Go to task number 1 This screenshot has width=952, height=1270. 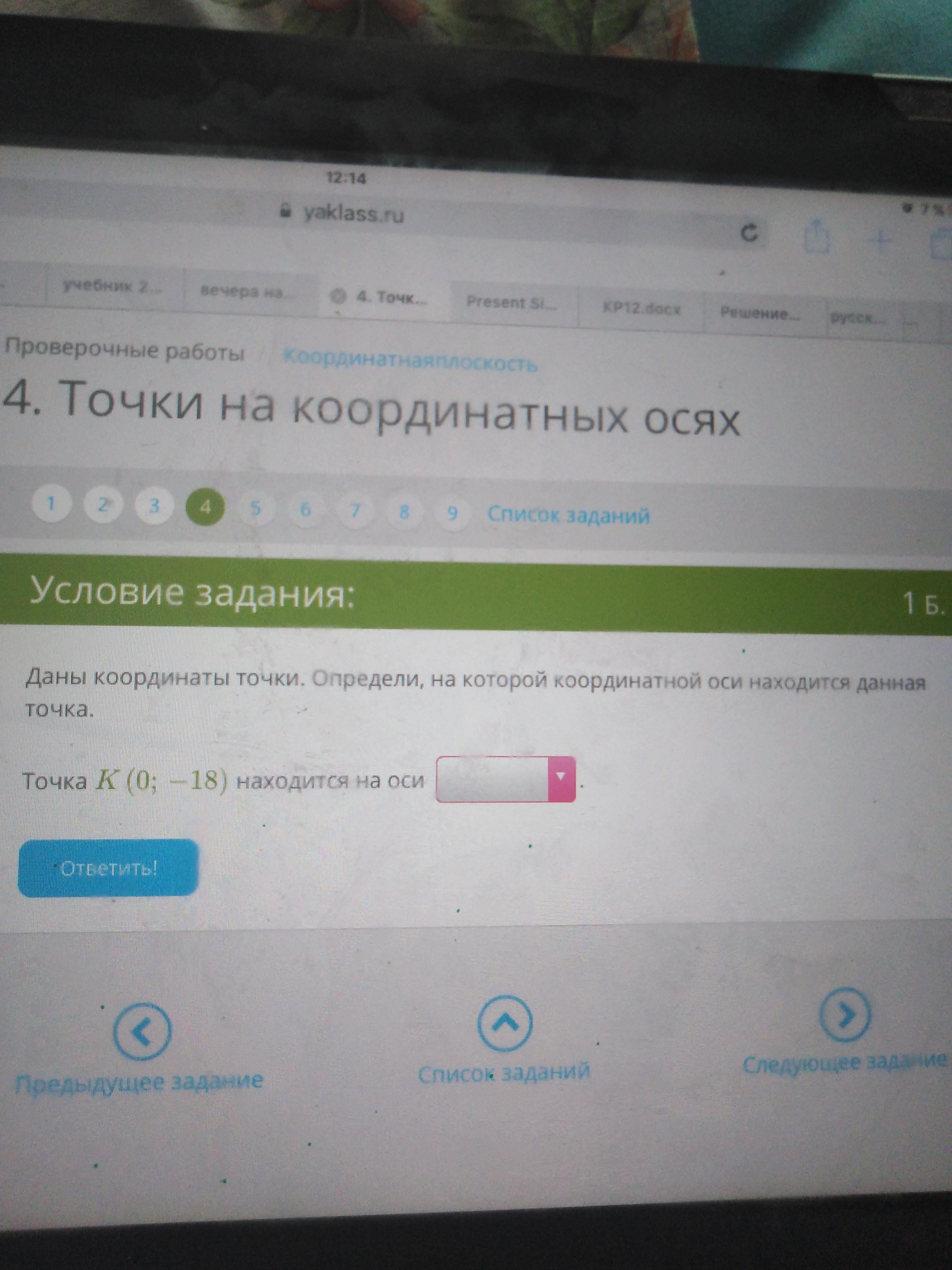tap(51, 503)
